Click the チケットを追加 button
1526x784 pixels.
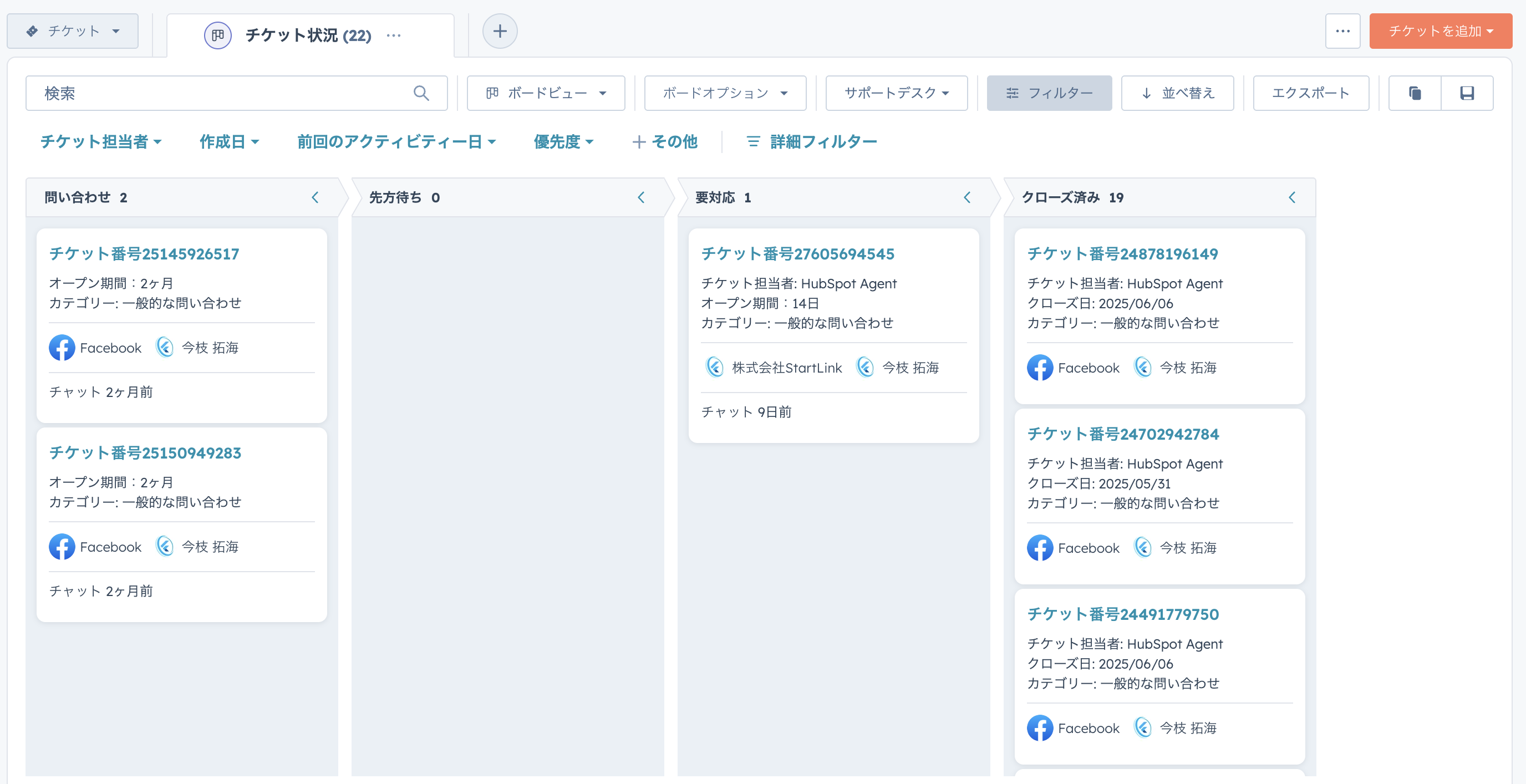click(1440, 31)
